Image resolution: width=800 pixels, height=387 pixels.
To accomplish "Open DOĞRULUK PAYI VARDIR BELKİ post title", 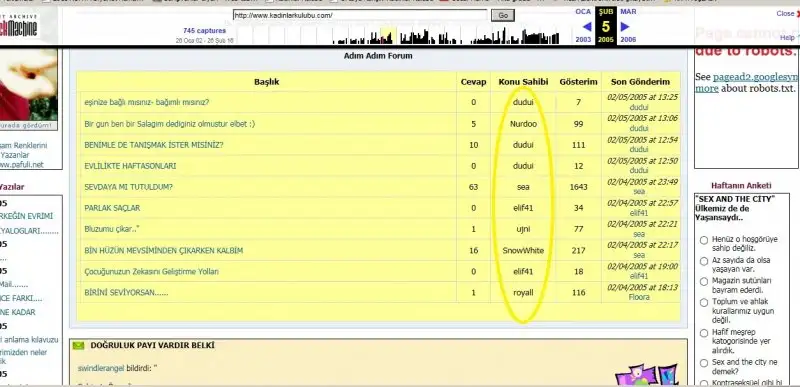I will (153, 346).
